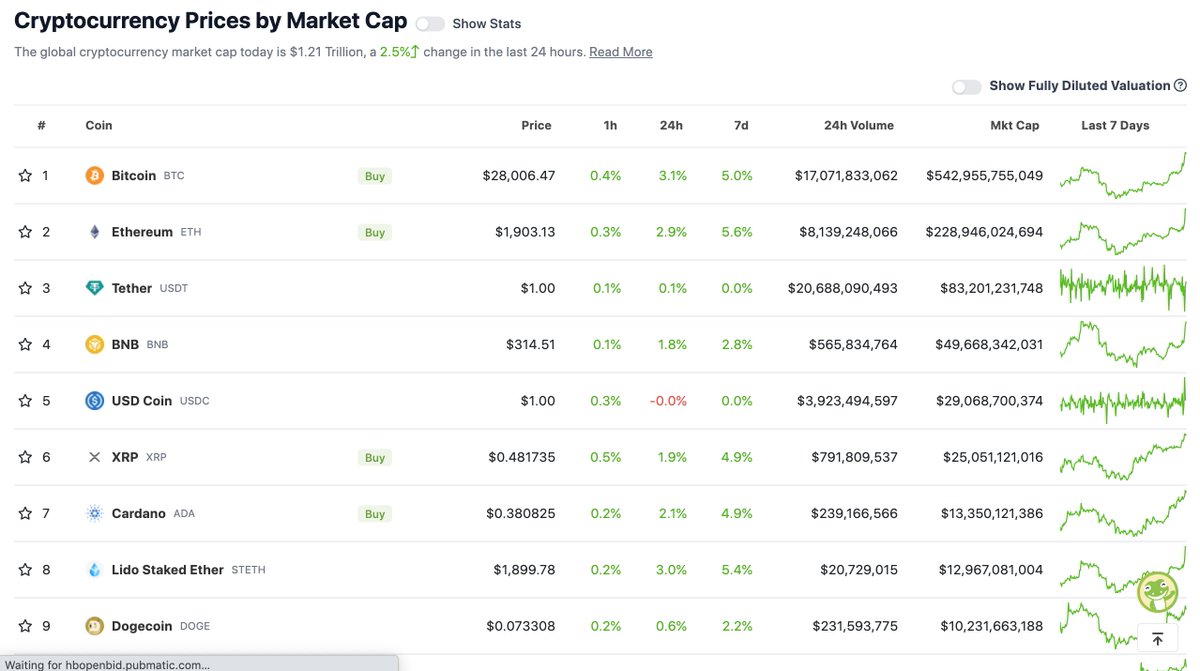Sort by the Coin column header

coord(99,126)
